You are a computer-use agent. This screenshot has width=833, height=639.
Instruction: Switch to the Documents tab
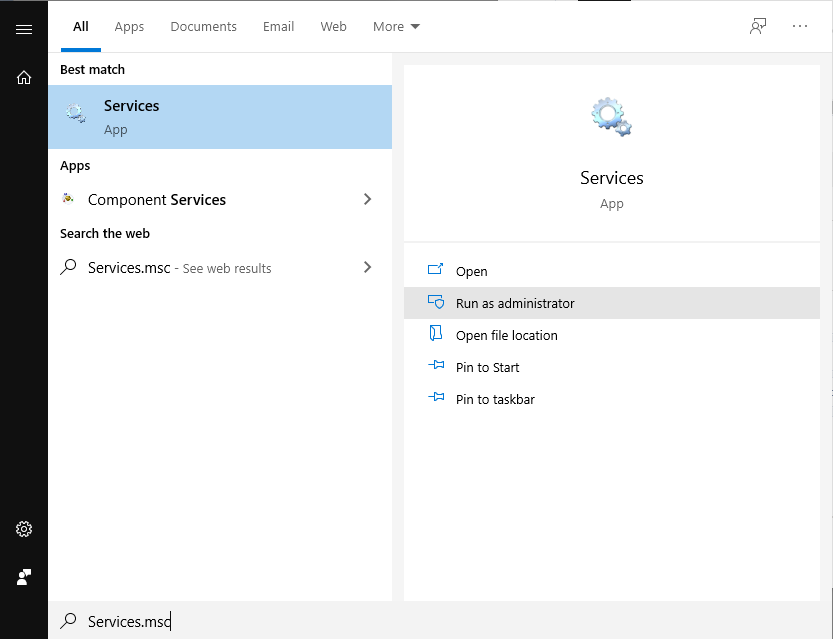point(203,26)
